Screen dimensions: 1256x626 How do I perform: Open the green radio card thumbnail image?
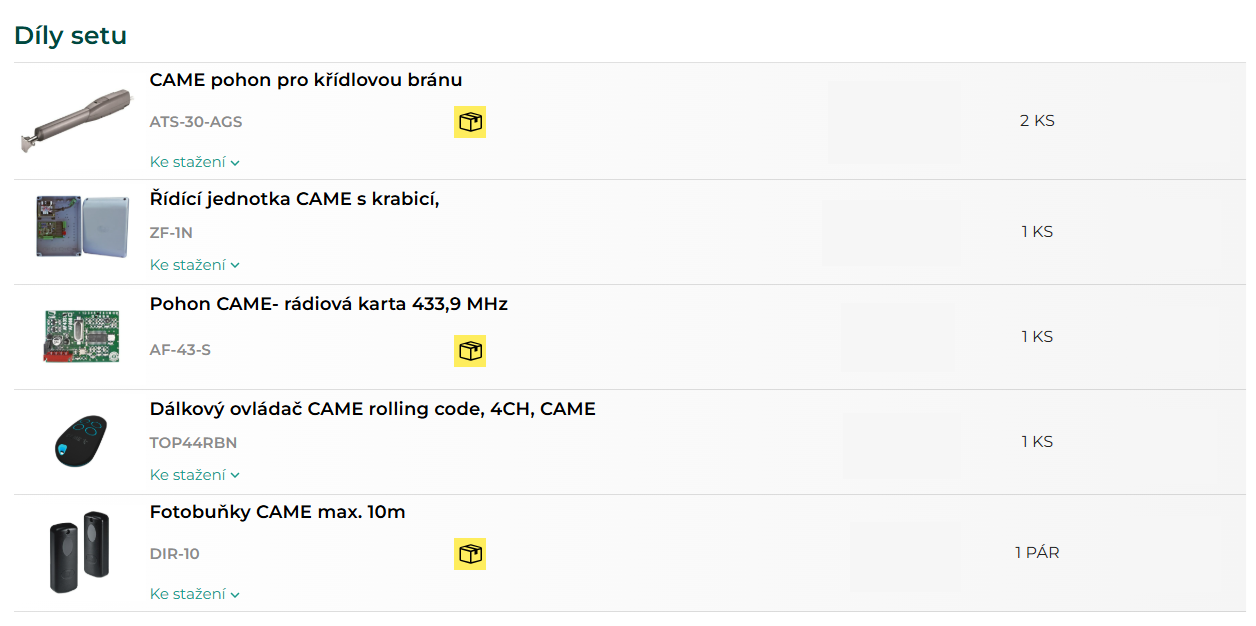click(81, 336)
